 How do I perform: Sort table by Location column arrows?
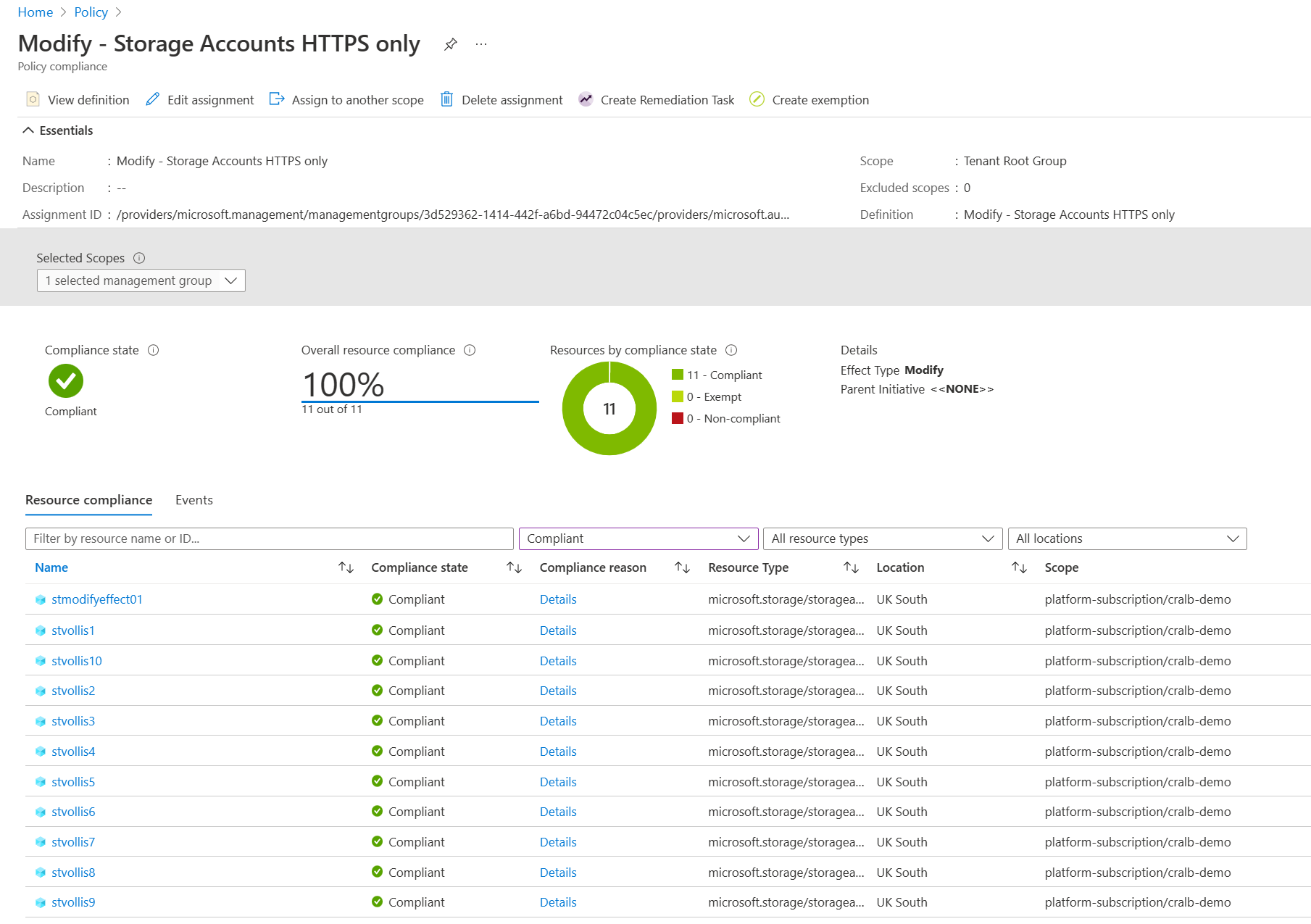coord(1019,567)
